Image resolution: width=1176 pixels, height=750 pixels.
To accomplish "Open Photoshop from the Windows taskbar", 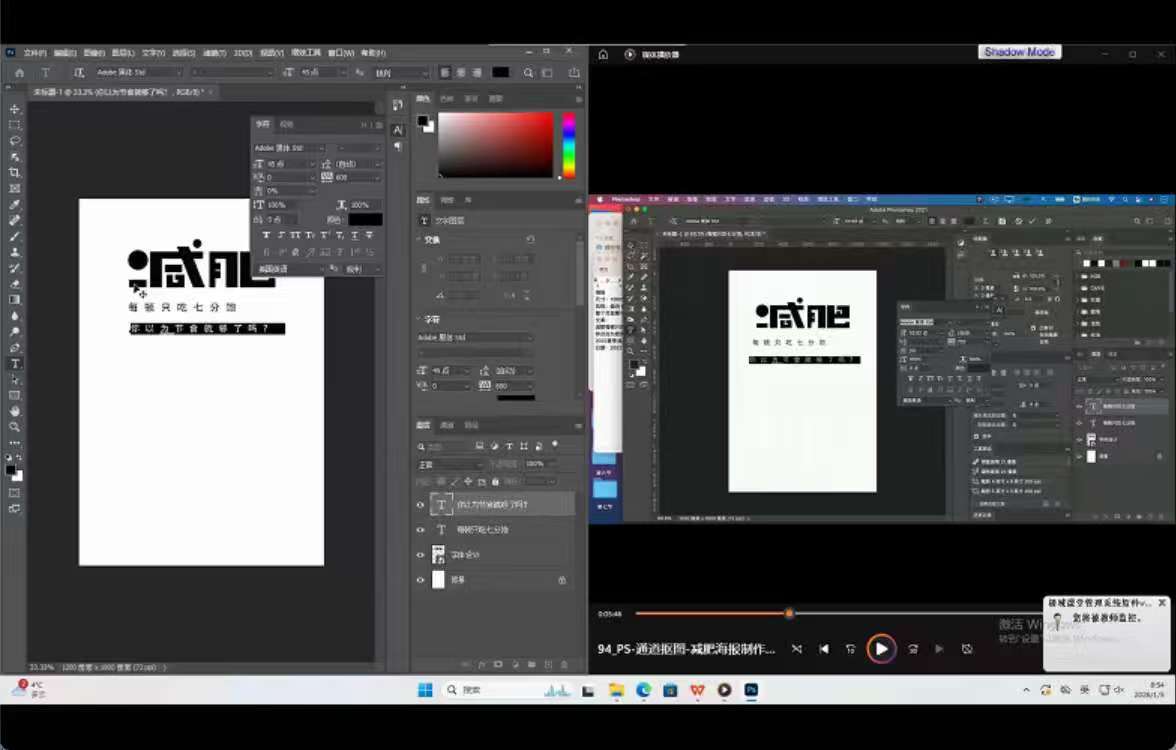I will click(751, 690).
